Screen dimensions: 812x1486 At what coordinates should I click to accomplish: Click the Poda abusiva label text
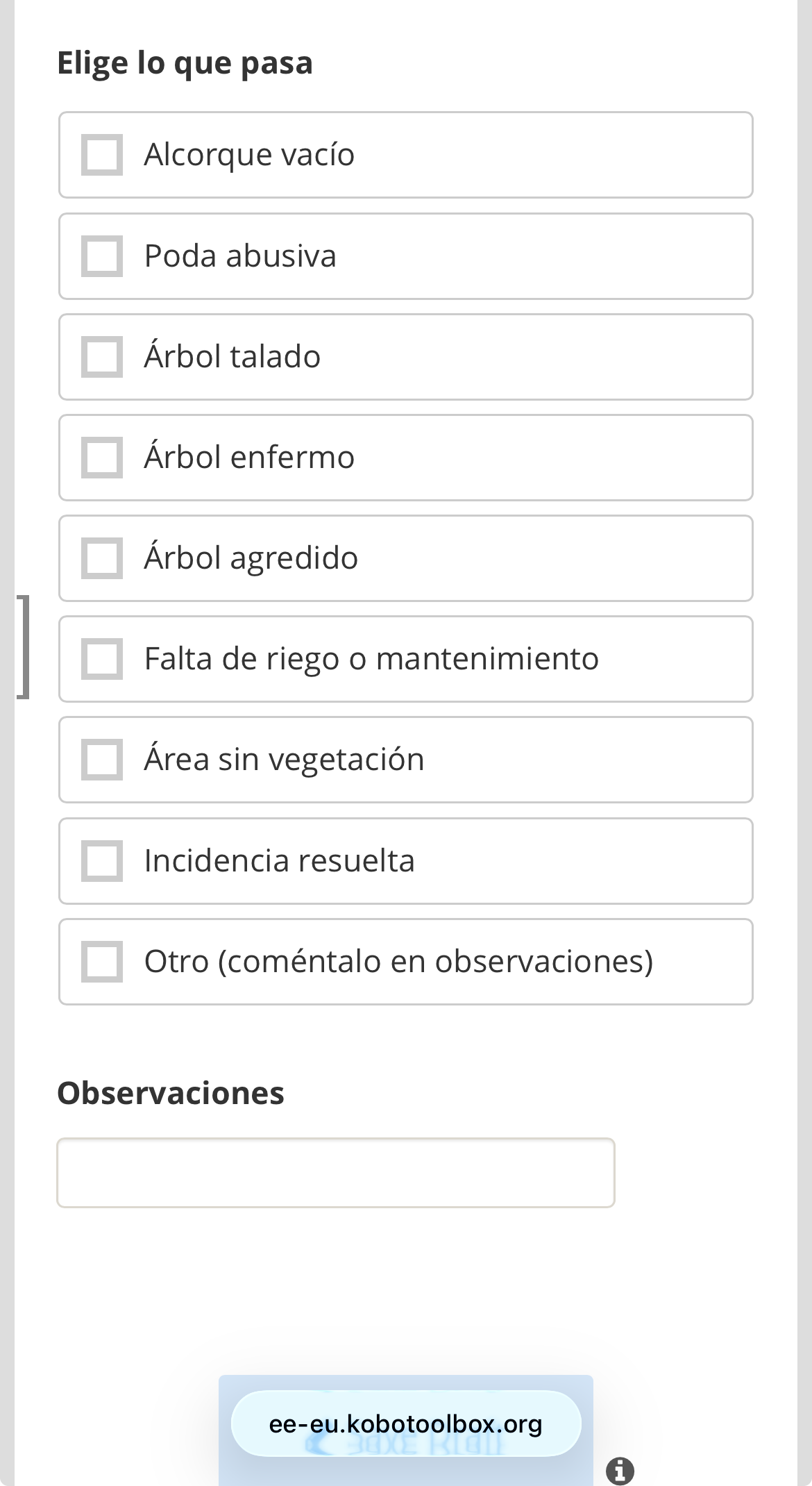click(240, 256)
